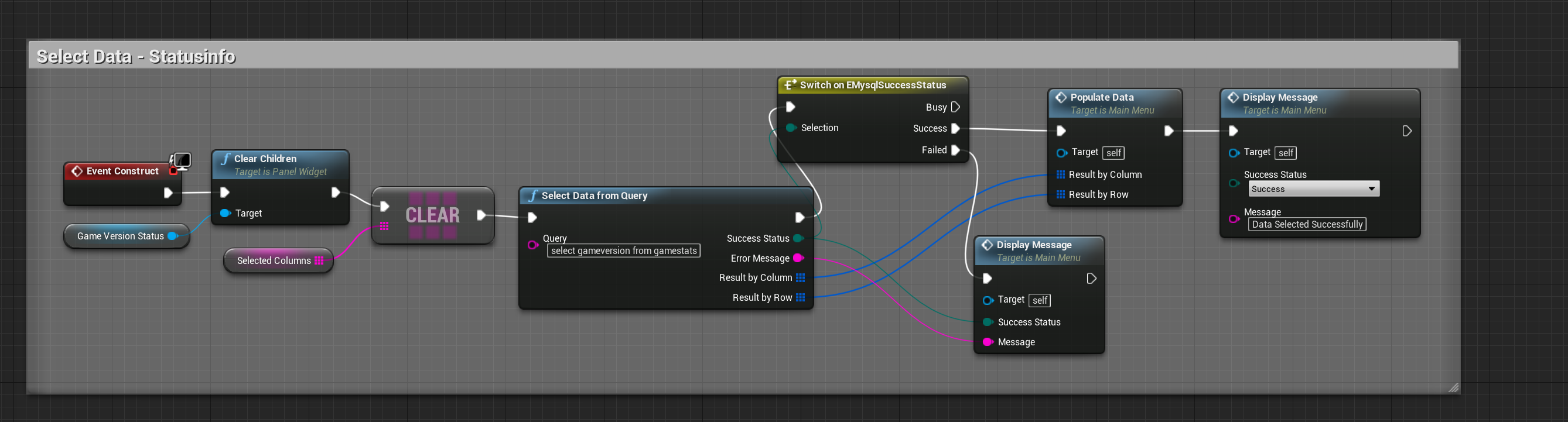Click the Clear Children exec input pin
Image resolution: width=1568 pixels, height=422 pixels.
tap(224, 192)
